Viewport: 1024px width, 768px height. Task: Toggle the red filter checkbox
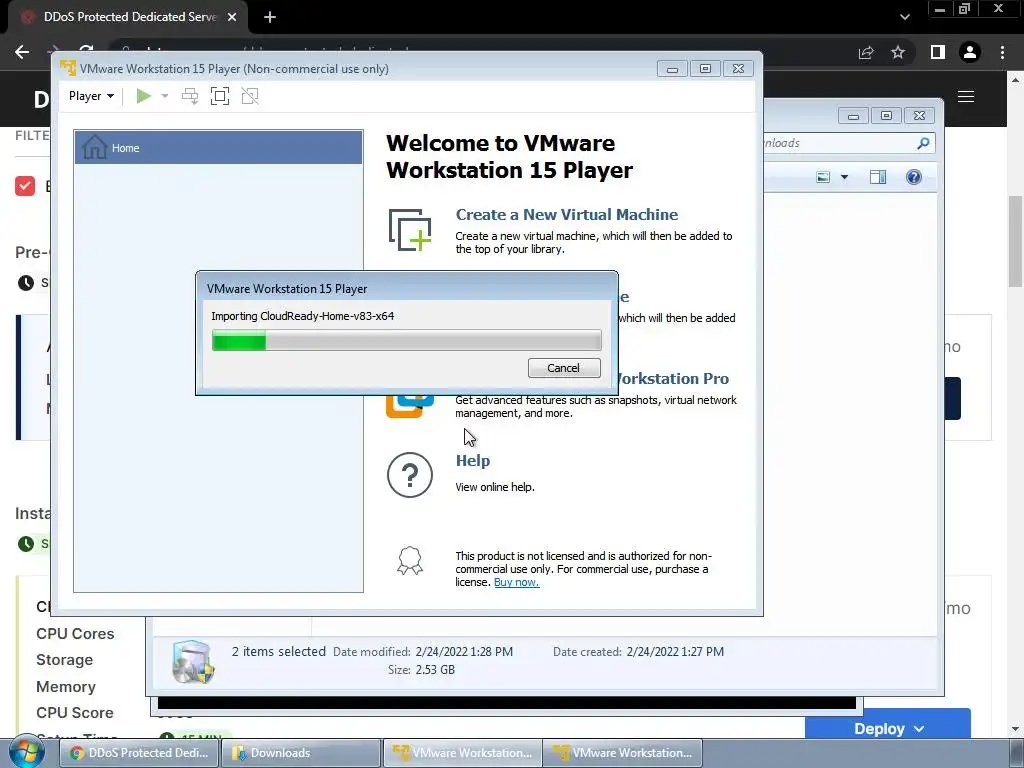(x=25, y=186)
